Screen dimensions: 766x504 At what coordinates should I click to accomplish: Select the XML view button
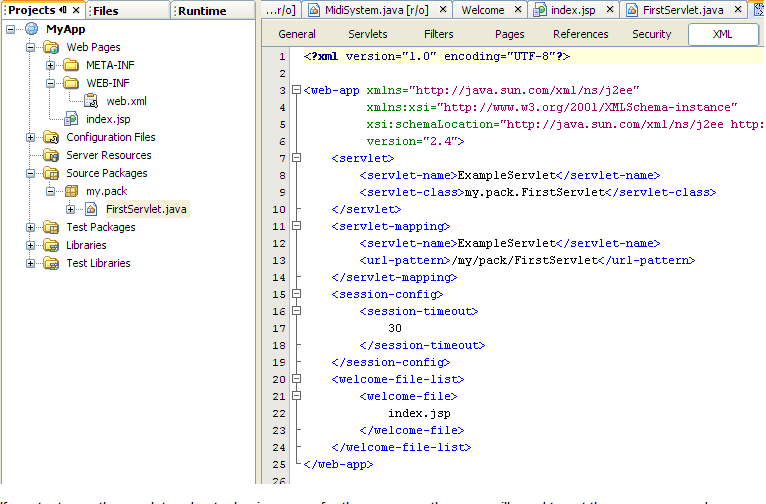click(723, 34)
